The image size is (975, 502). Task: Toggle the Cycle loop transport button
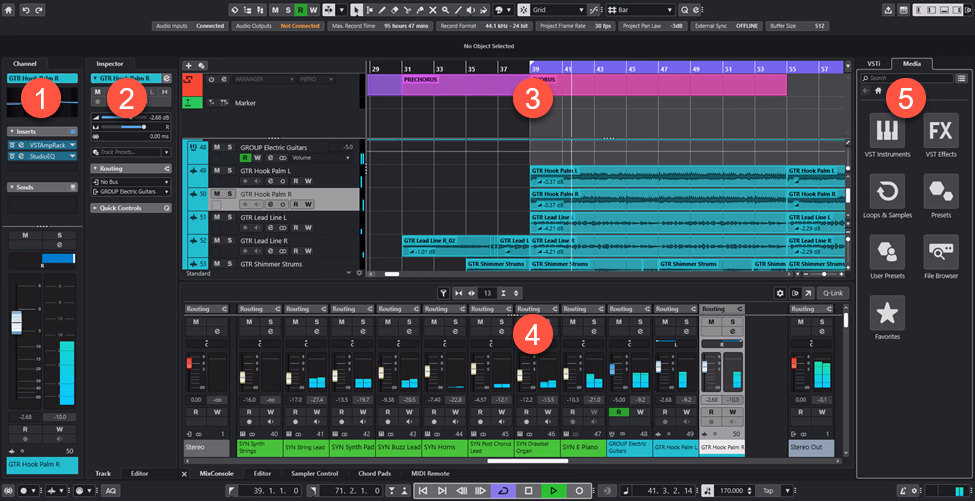click(503, 491)
